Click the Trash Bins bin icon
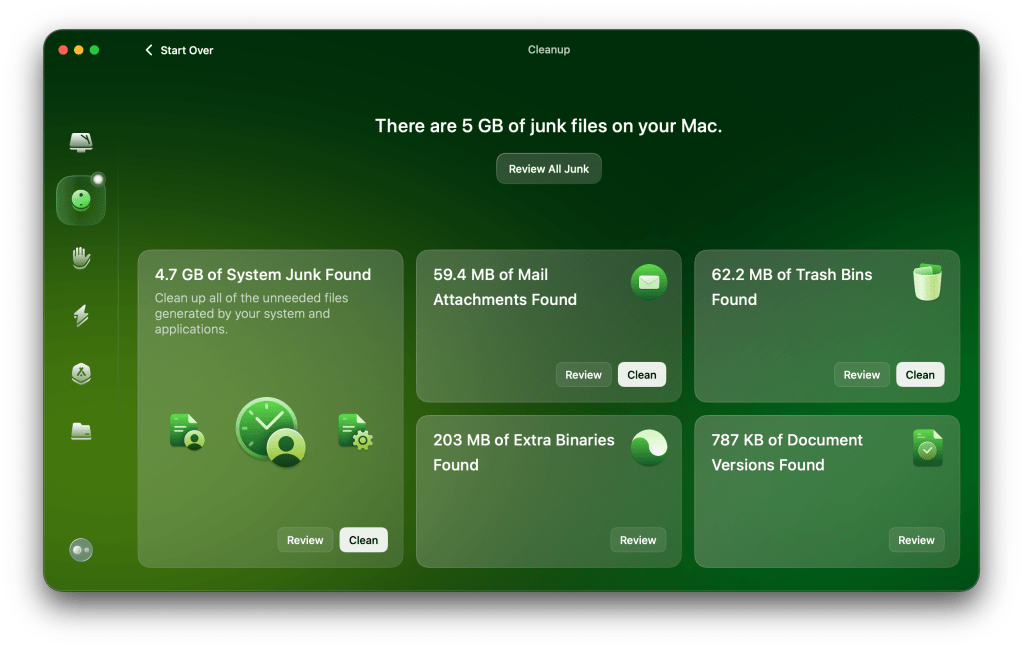1023x649 pixels. tap(927, 282)
